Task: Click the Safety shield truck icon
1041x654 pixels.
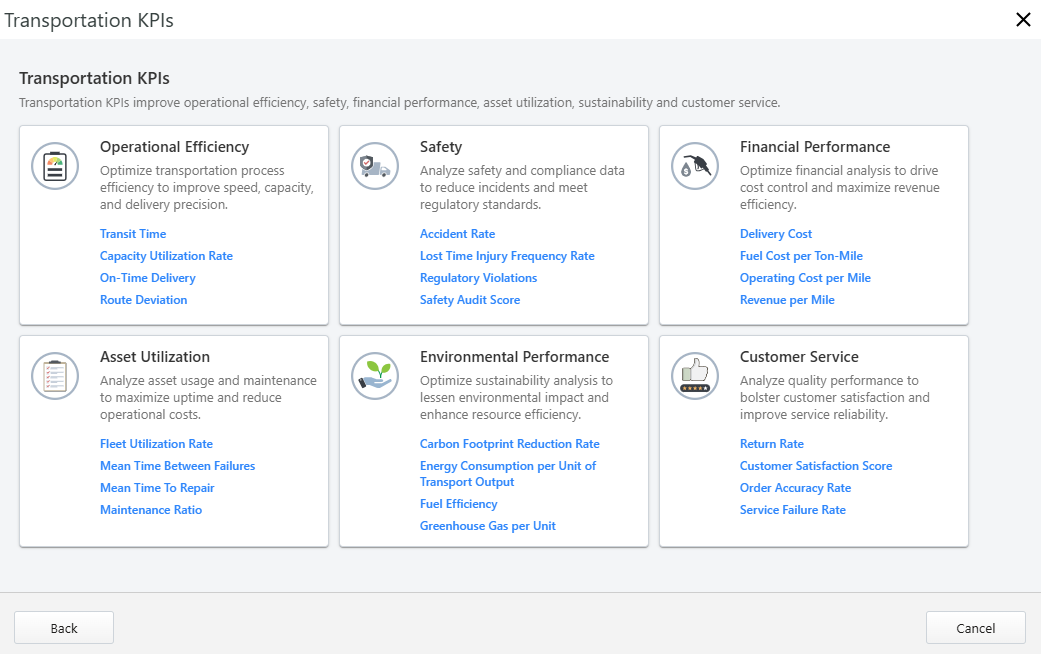Action: click(375, 166)
